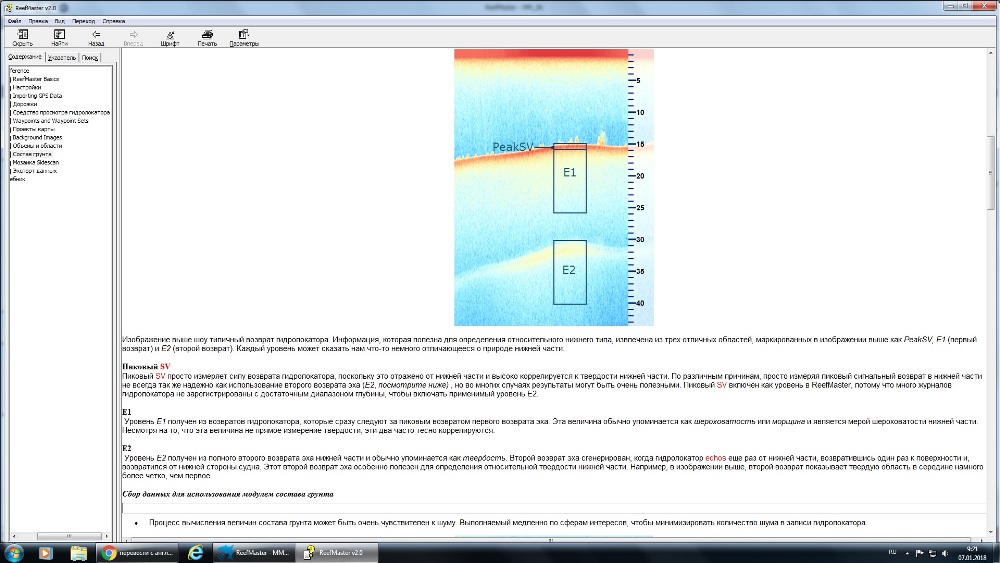Click the volume speaker icon in tray
1000x563 pixels.
click(x=946, y=552)
